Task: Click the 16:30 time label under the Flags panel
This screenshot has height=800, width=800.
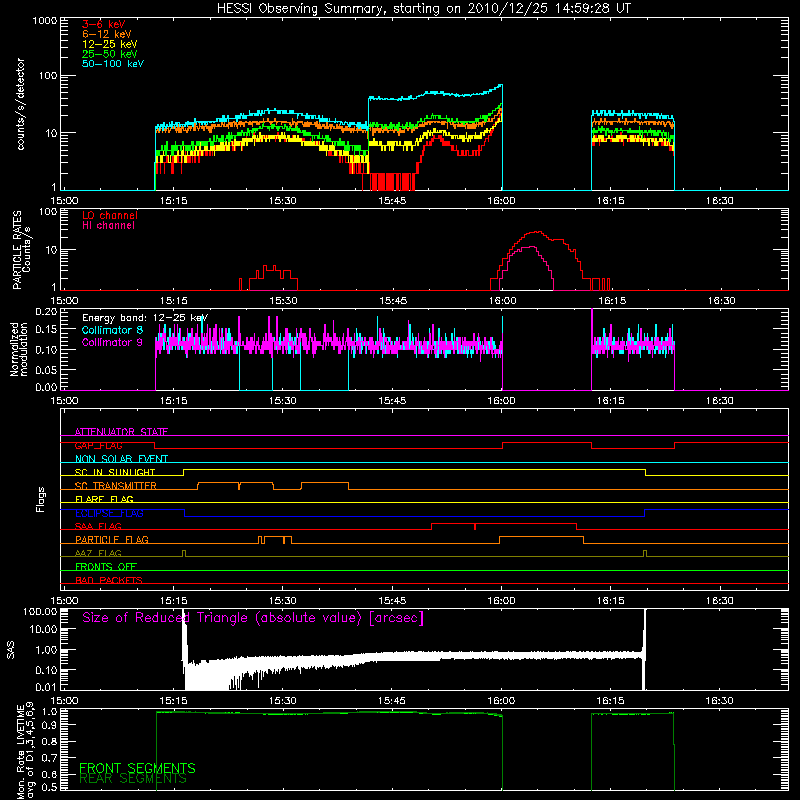Action: 719,601
